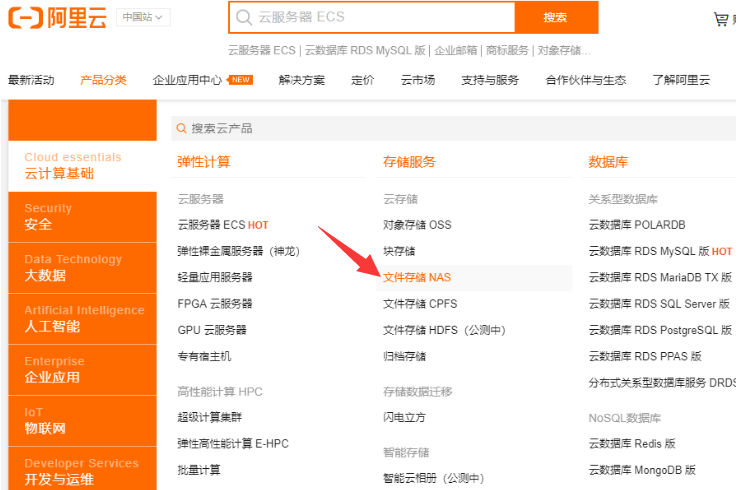743x490 pixels.
Task: Open 云数据库 RDS MySQL 版 HOT product link
Action: 661,251
